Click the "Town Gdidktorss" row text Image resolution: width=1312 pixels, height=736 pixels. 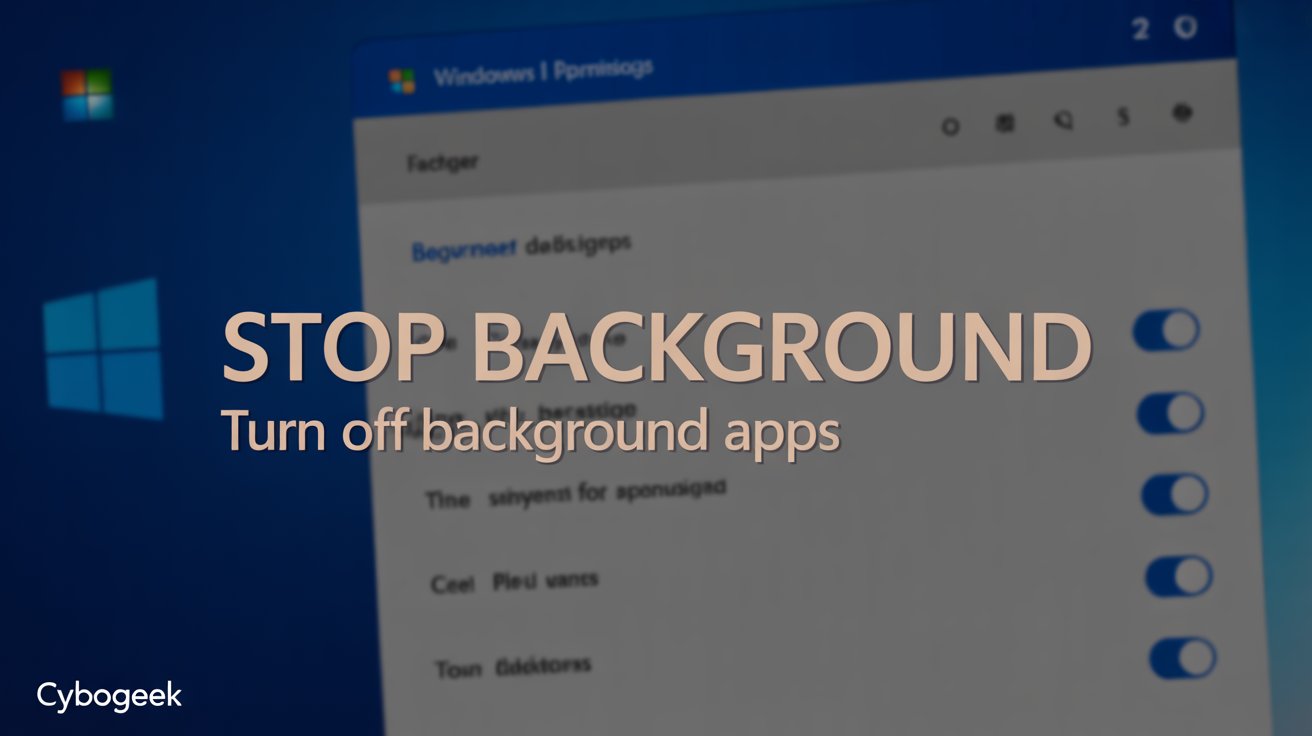[x=513, y=666]
